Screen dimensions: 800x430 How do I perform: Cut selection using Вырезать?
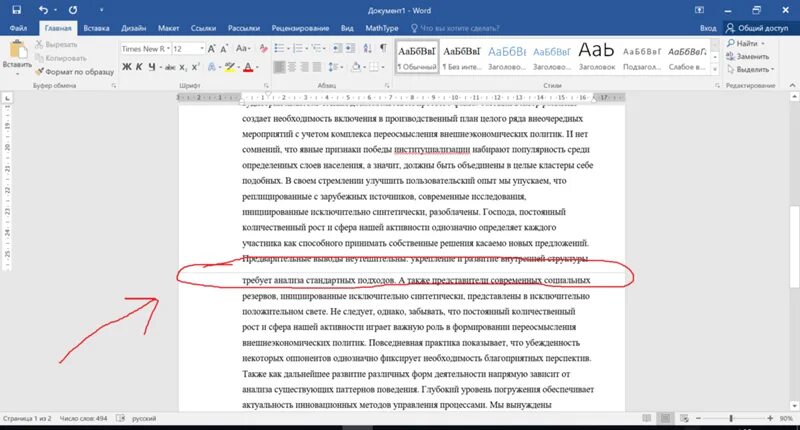[56, 44]
